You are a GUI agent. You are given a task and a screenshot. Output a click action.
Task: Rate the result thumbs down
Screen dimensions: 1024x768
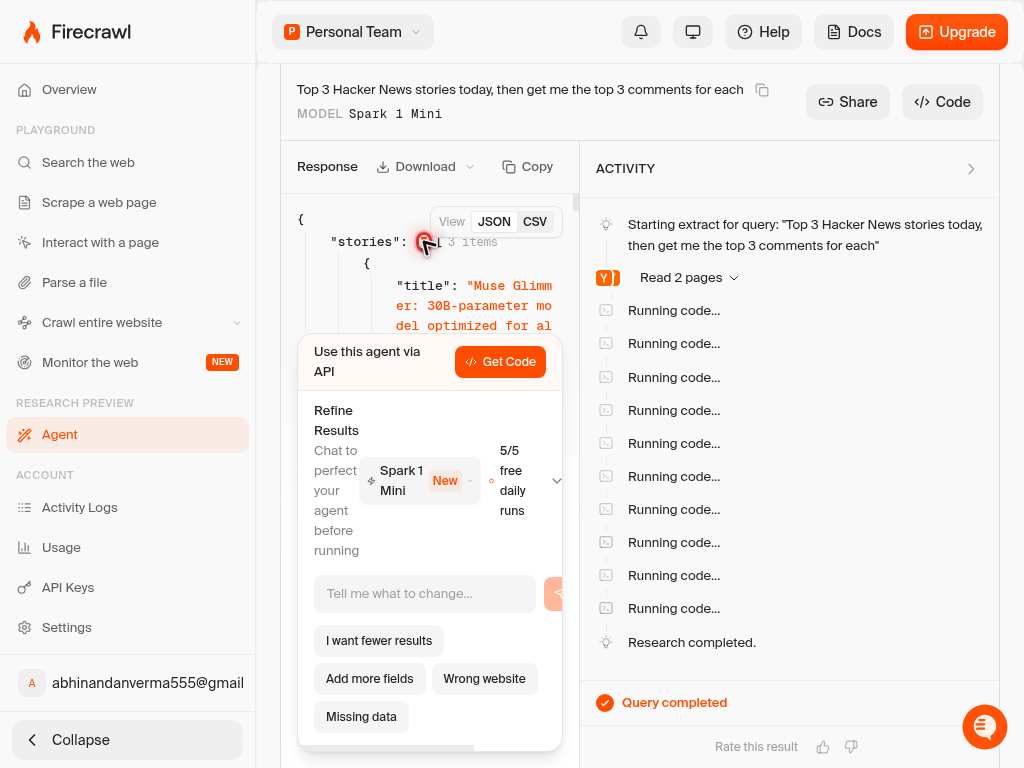pyautogui.click(x=851, y=746)
